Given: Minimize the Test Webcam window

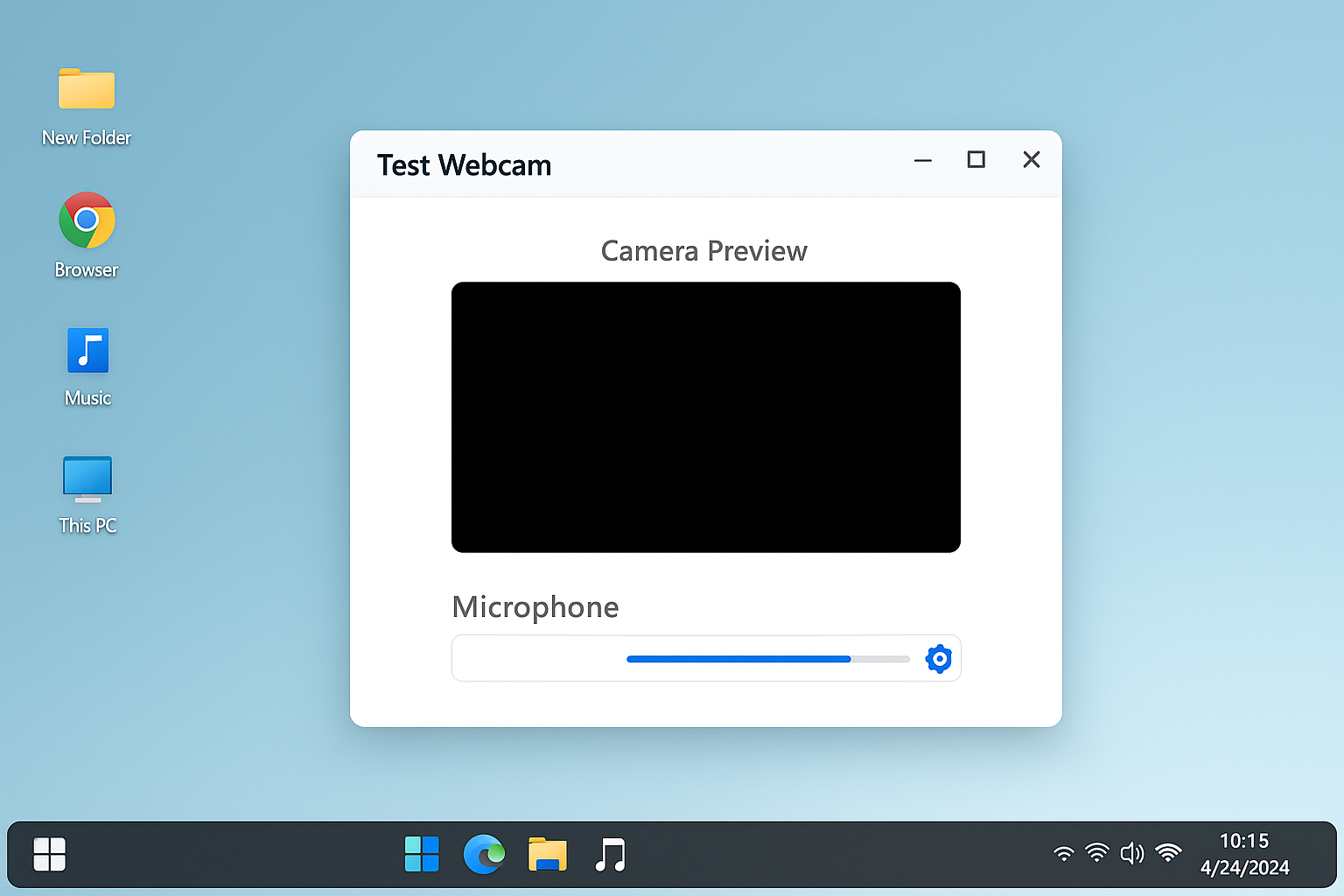Looking at the screenshot, I should coord(922,160).
